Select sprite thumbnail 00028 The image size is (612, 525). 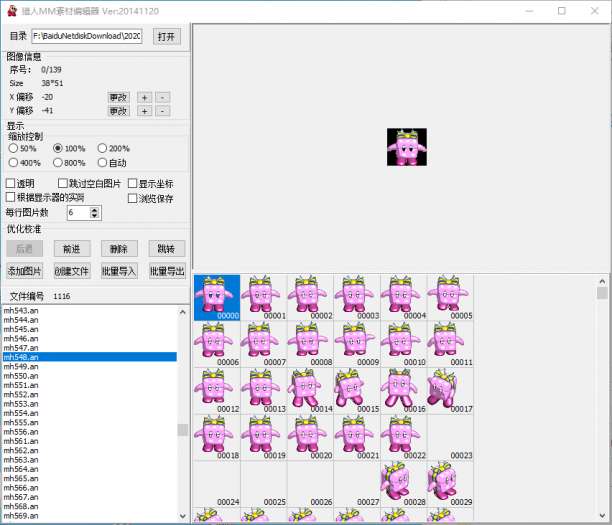point(404,484)
